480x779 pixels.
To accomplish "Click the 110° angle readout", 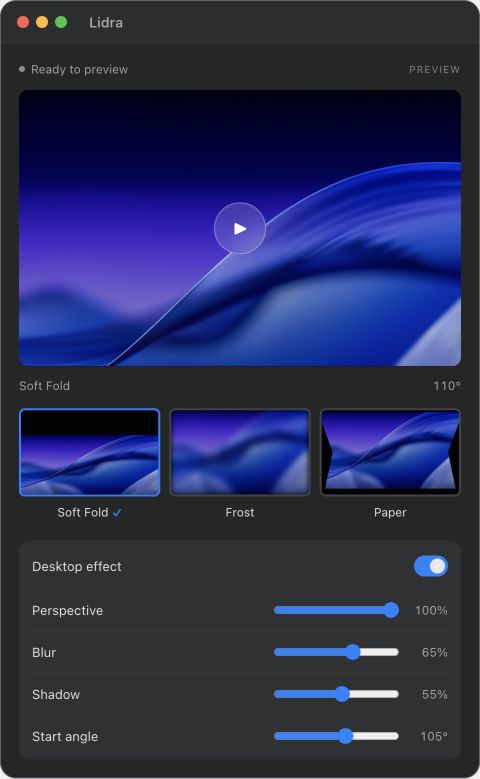I will 447,386.
